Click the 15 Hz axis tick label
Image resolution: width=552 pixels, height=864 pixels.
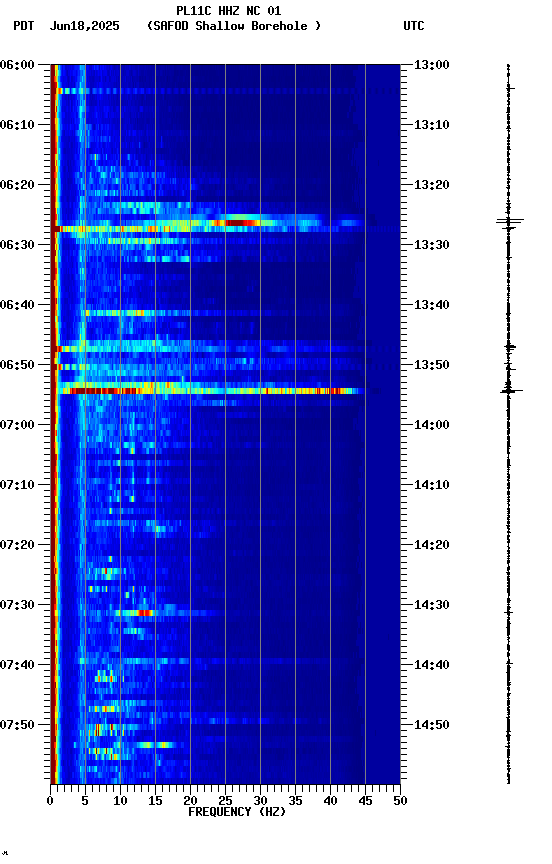(x=155, y=801)
